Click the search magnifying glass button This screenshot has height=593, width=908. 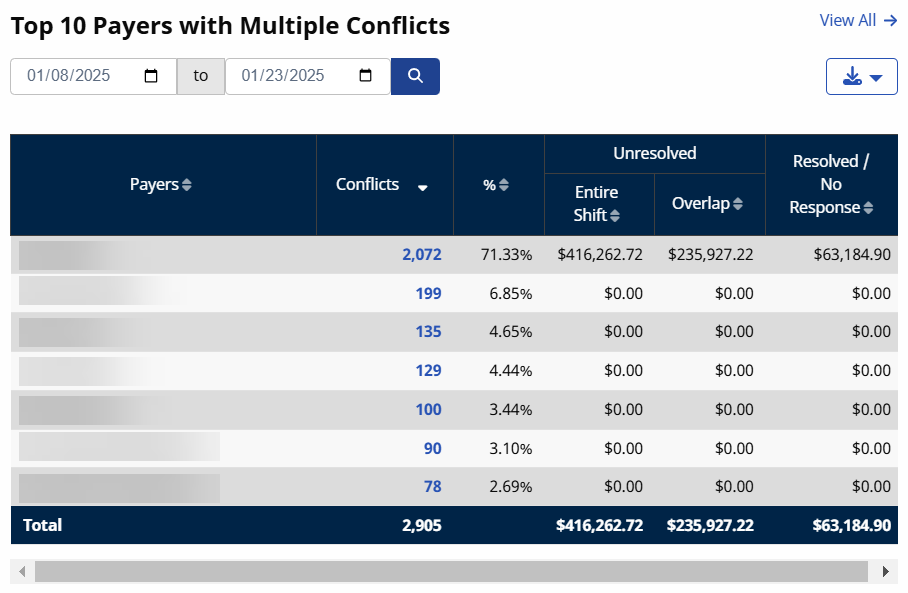coord(415,76)
